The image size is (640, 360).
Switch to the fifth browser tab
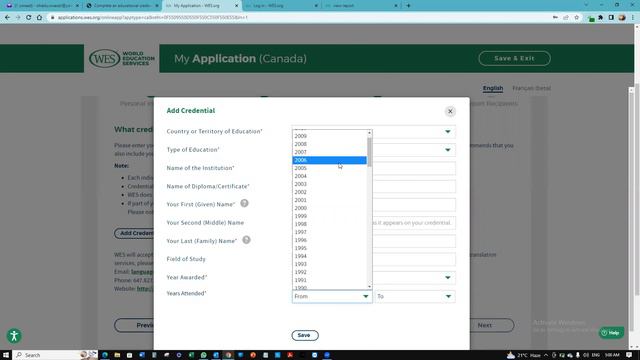coord(361,6)
